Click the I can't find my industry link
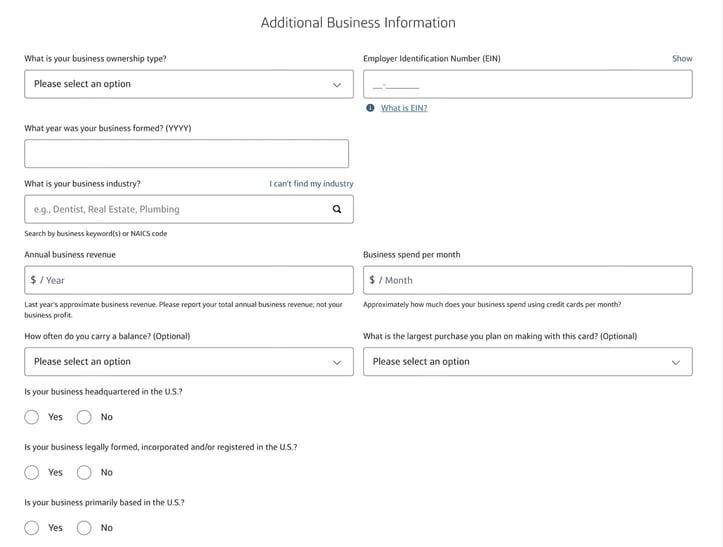Viewport: 723px width, 547px height. [311, 184]
